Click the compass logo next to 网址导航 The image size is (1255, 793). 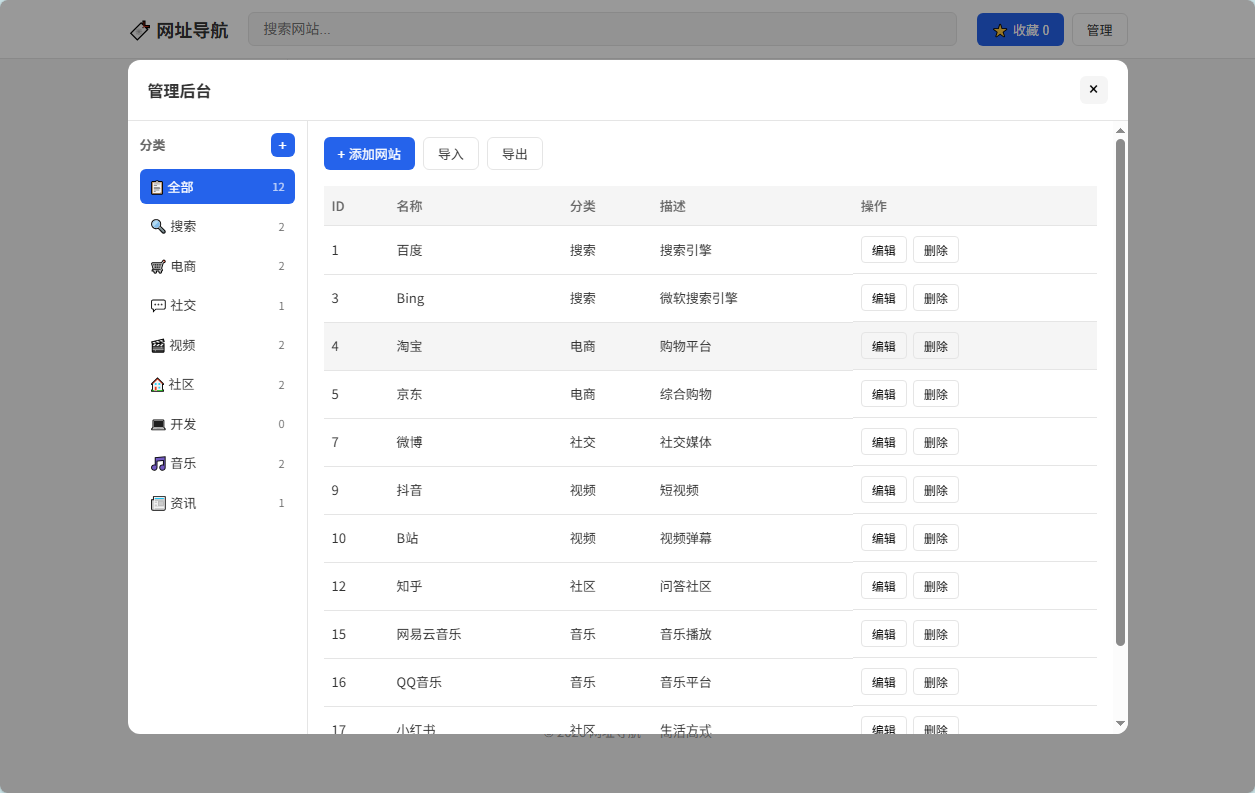[x=140, y=30]
